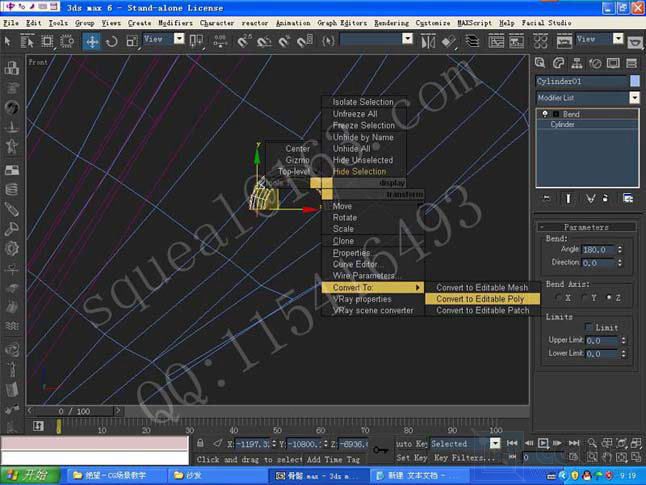Open the Render Scene dialog icon
646x485 pixels.
point(564,42)
